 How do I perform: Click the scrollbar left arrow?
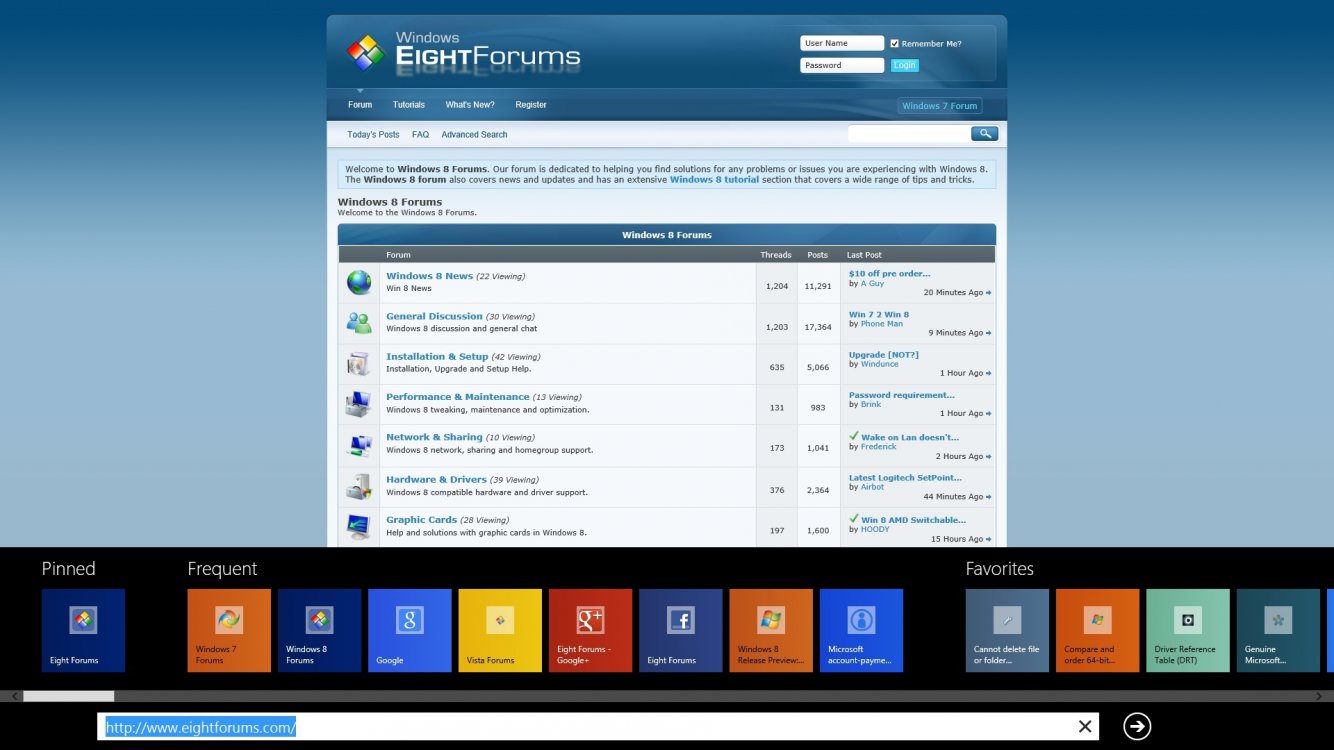14,696
